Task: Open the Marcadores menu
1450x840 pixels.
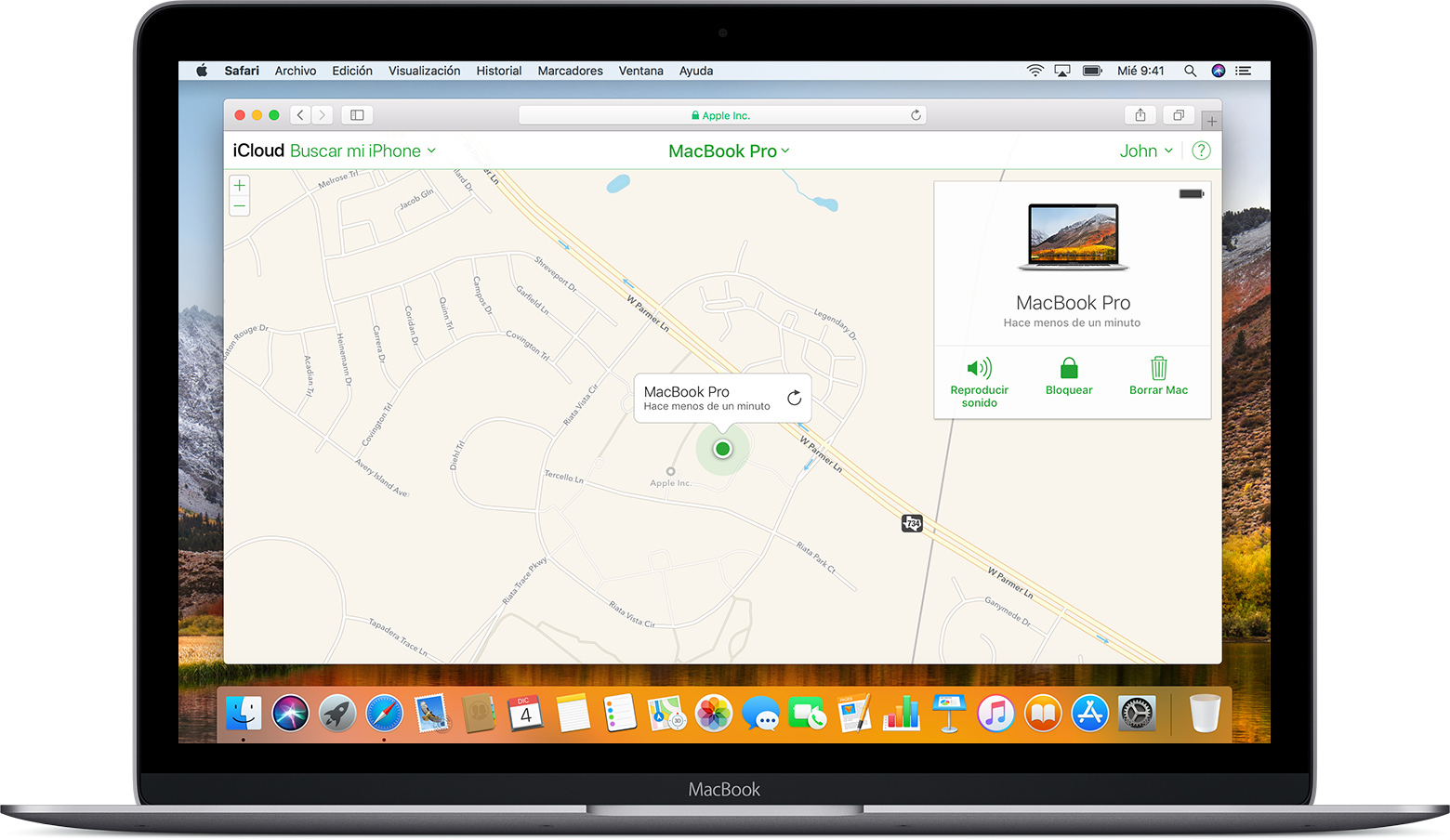Action: pyautogui.click(x=570, y=71)
